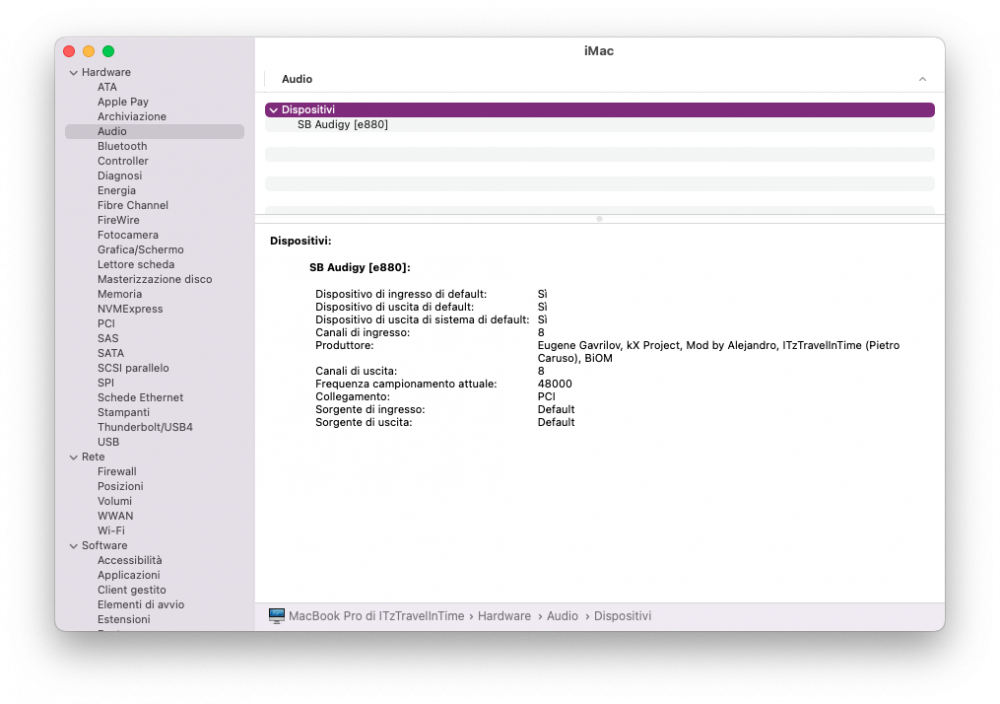Open Lettore scheda in the sidebar
Viewport: 1000px width, 704px height.
tap(136, 264)
